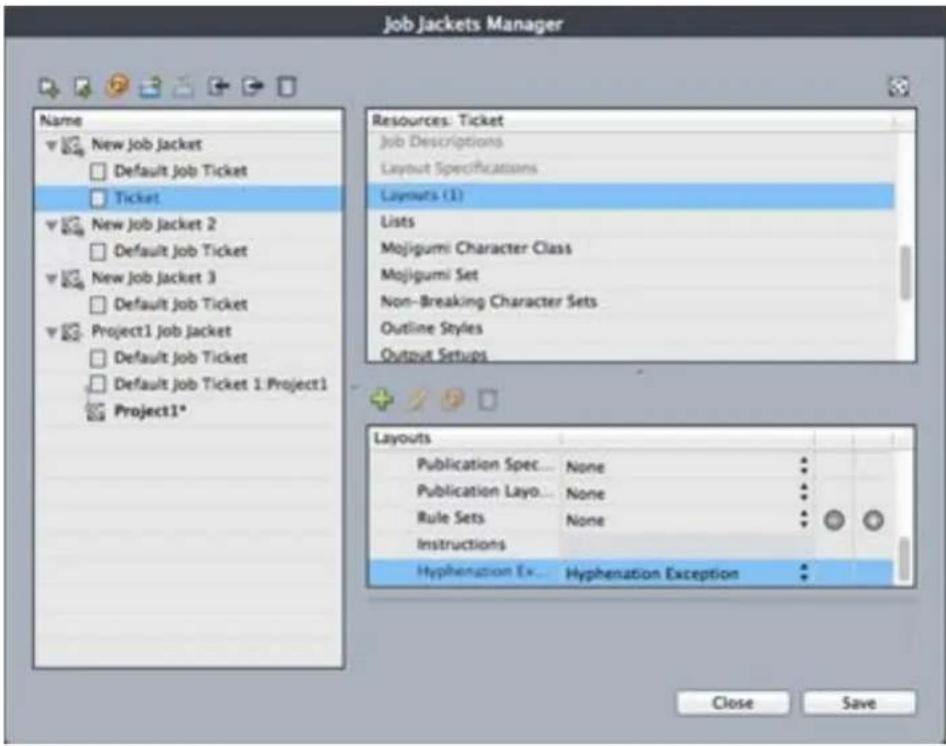Screen dimensions: 946x746
Task: Collapse the New Job Jacket tree node
Action: coord(52,145)
